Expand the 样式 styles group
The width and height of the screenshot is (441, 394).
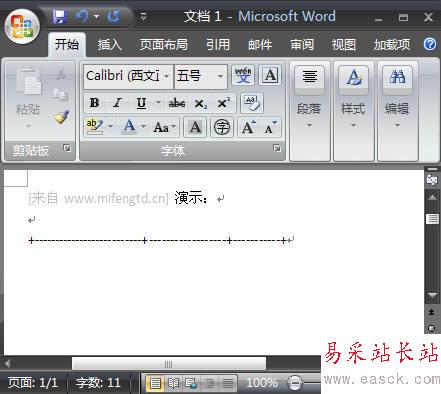click(x=354, y=111)
